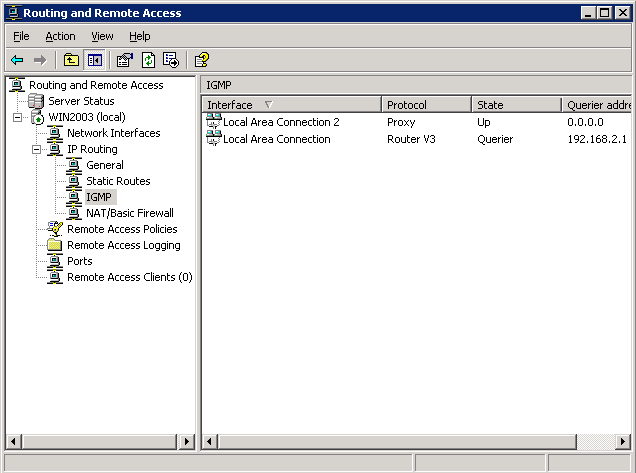636x473 pixels.
Task: Click the Refresh toolbar icon
Action: [147, 60]
